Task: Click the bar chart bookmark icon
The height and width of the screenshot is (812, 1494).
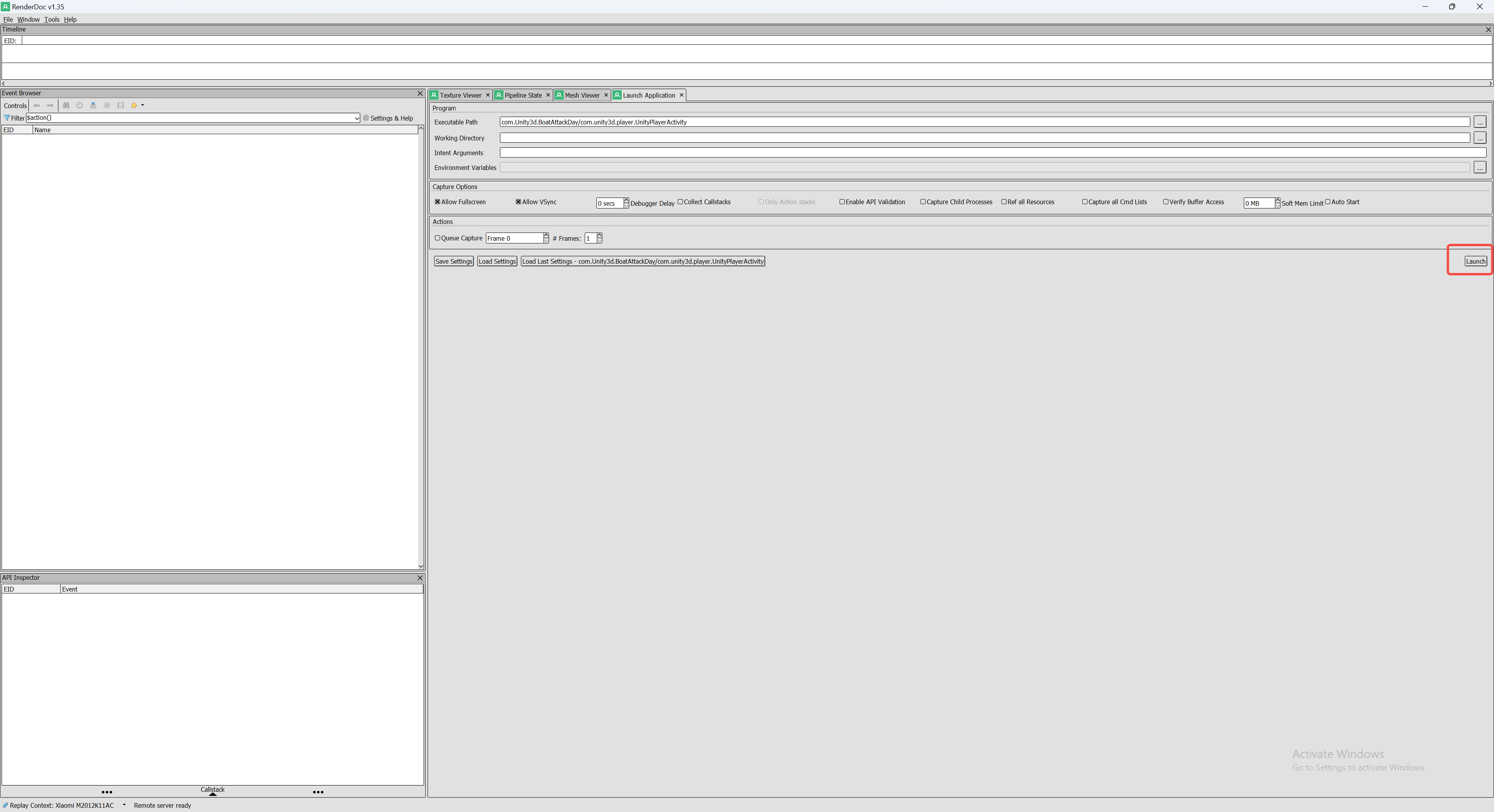Action: point(93,105)
